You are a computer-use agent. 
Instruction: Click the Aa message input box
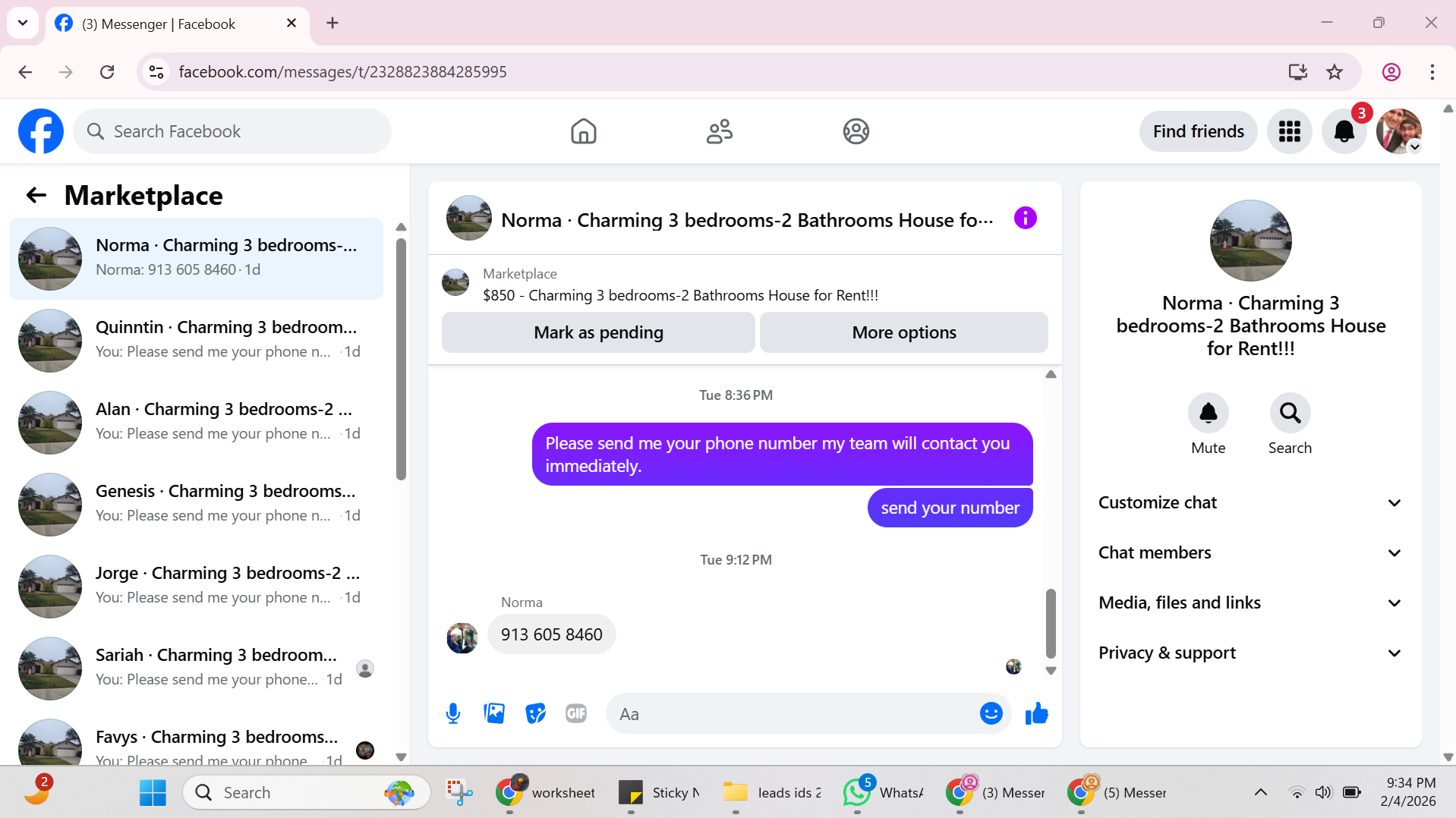(x=793, y=713)
